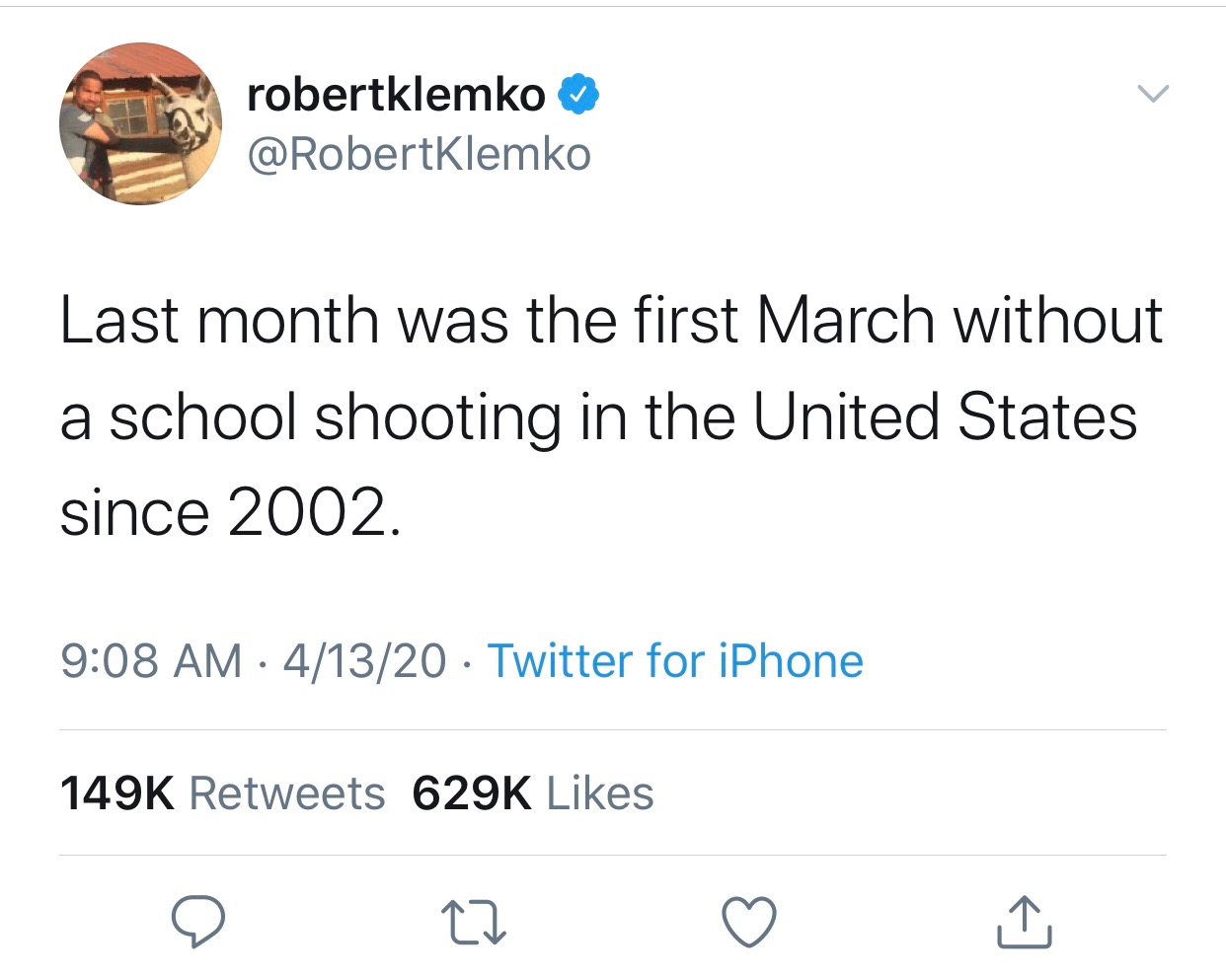Open the share tweet icon
Viewport: 1226px width, 980px height.
(1024, 922)
